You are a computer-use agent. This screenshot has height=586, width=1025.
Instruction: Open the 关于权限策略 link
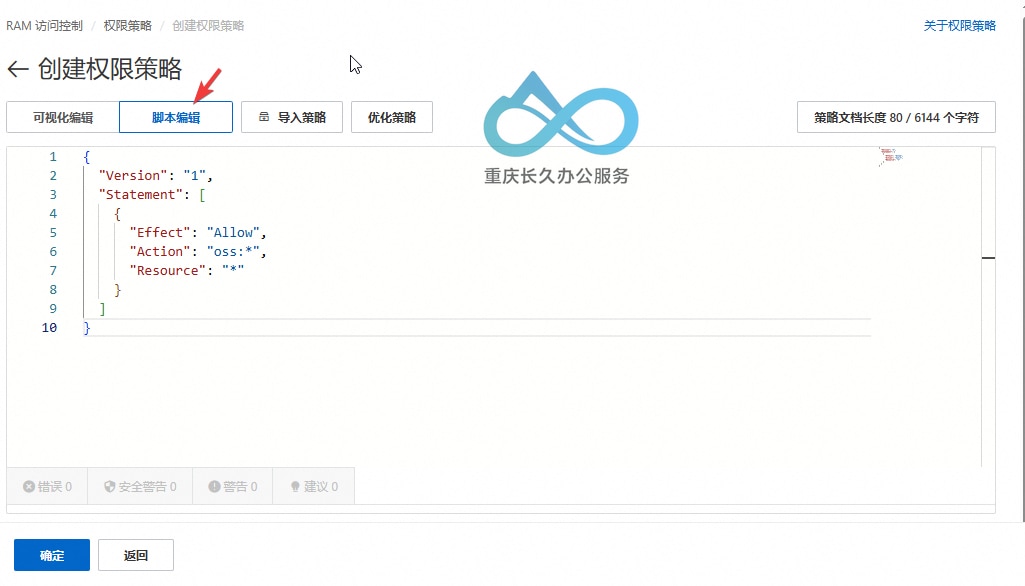[960, 26]
